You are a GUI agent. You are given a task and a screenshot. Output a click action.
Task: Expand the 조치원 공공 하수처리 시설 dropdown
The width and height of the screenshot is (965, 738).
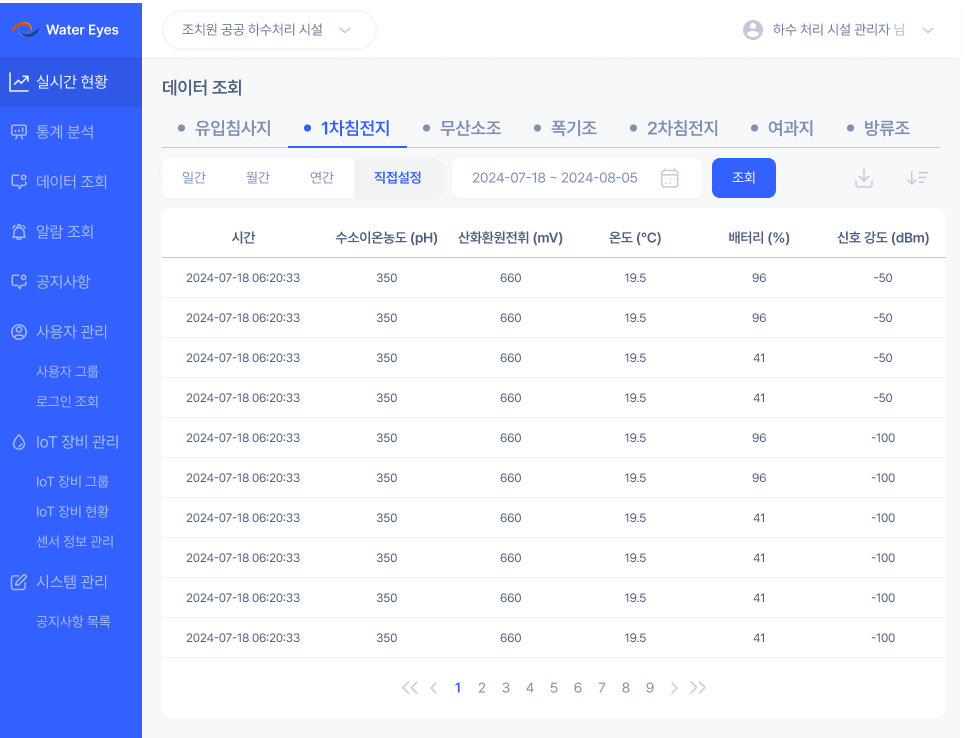point(269,30)
